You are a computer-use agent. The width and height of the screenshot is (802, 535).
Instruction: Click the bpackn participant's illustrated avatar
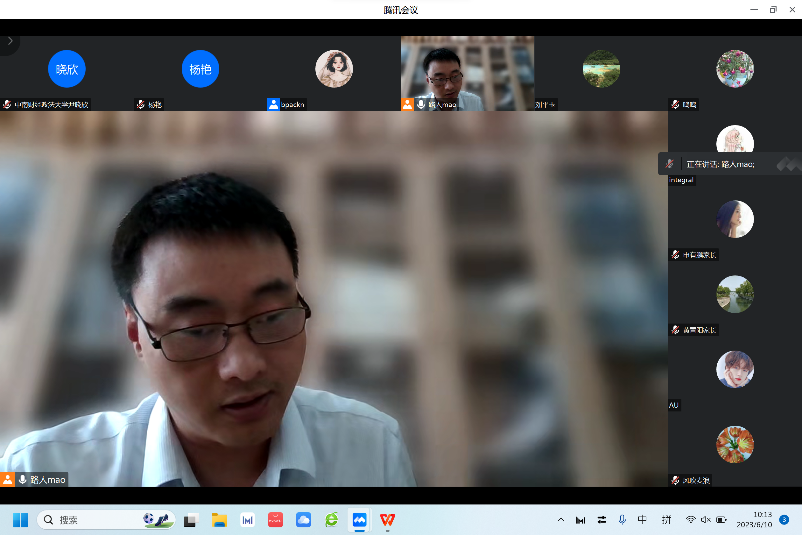pyautogui.click(x=334, y=69)
